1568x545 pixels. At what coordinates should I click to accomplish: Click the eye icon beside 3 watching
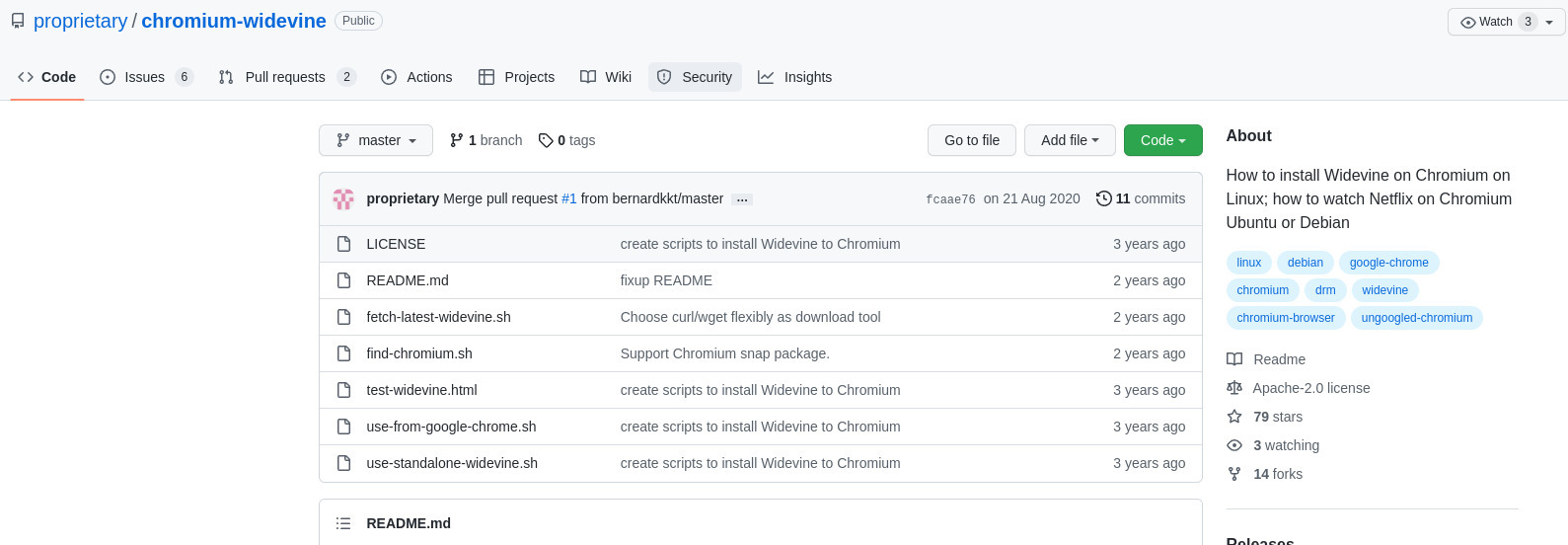[1234, 445]
